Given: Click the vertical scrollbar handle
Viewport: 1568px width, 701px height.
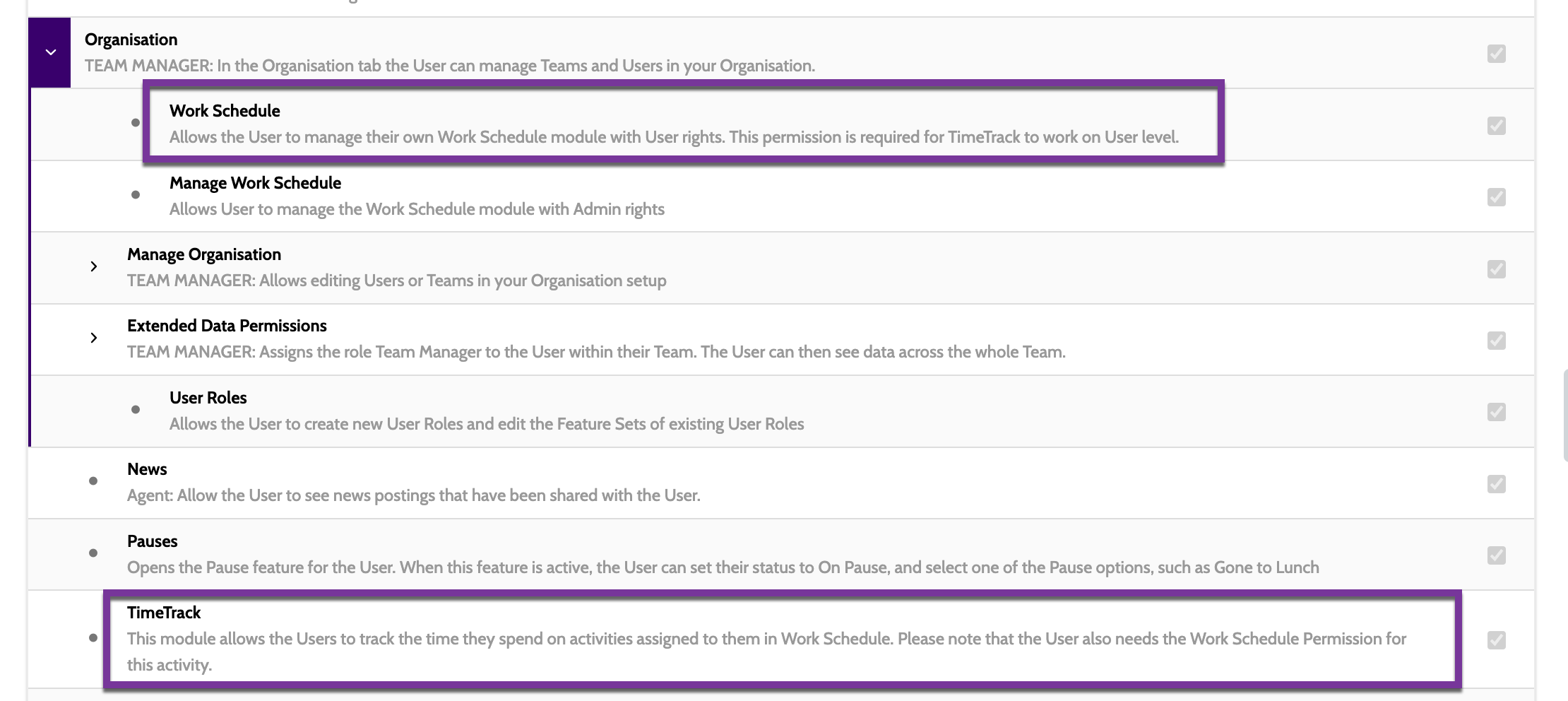Looking at the screenshot, I should 1564,416.
